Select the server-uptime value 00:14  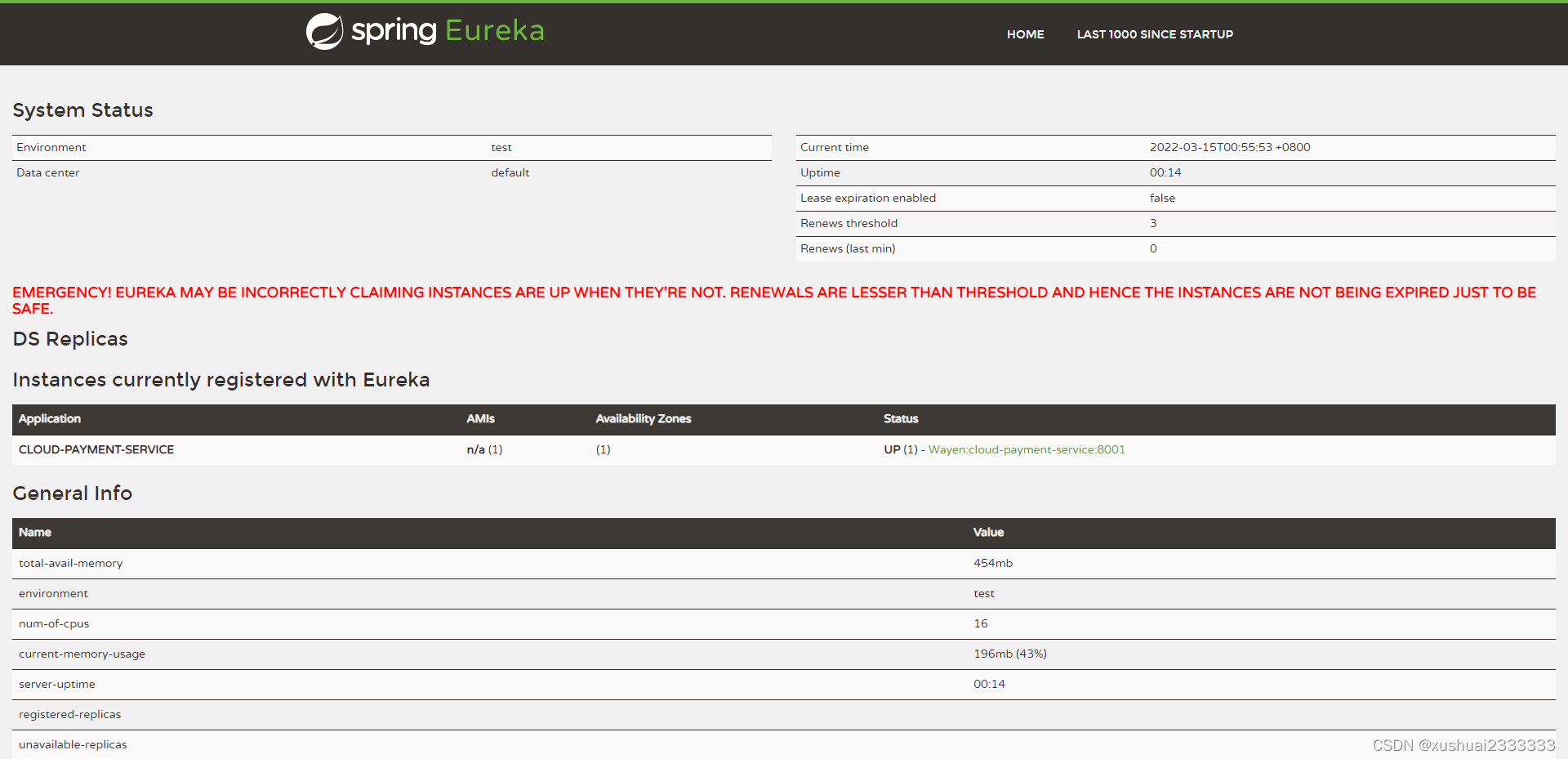(989, 684)
